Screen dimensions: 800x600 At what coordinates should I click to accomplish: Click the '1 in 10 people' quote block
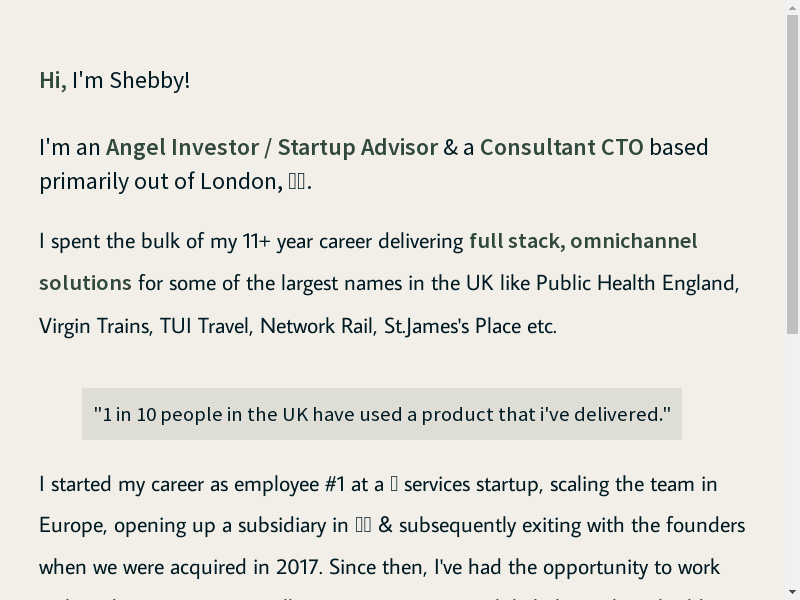pyautogui.click(x=382, y=414)
